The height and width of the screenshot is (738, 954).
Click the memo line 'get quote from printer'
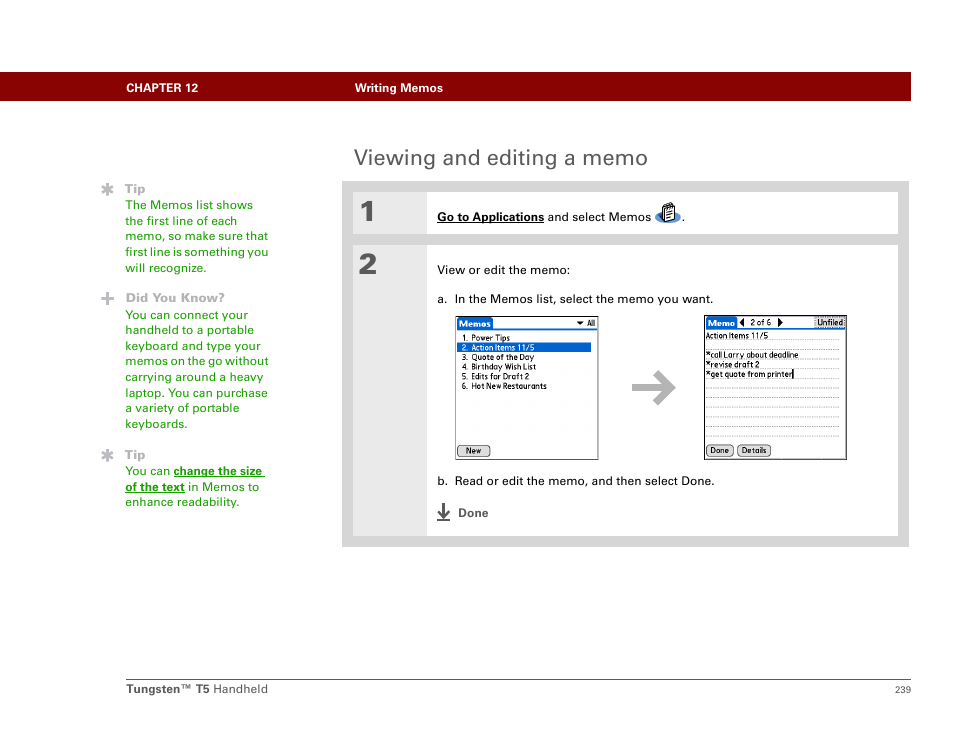(x=750, y=374)
